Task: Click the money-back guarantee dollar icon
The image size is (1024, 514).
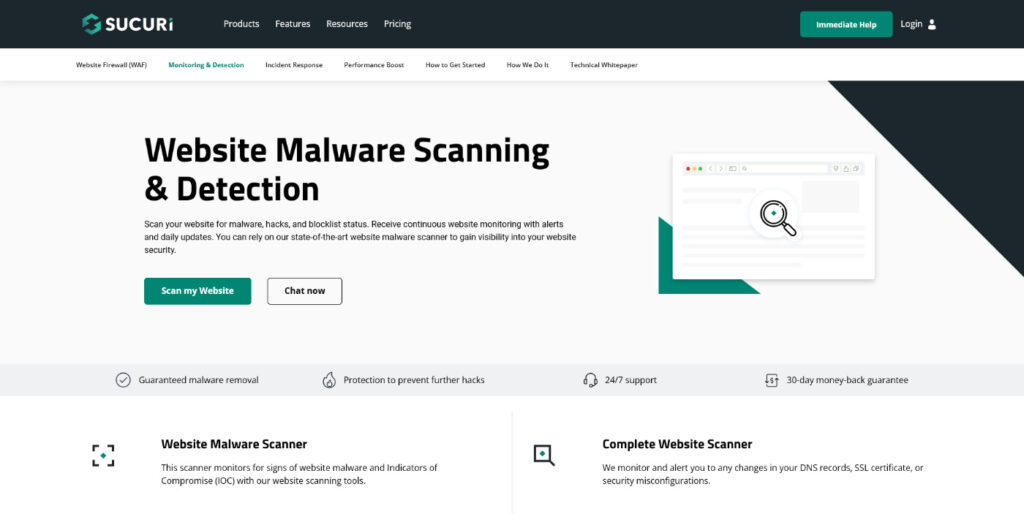Action: (x=771, y=380)
